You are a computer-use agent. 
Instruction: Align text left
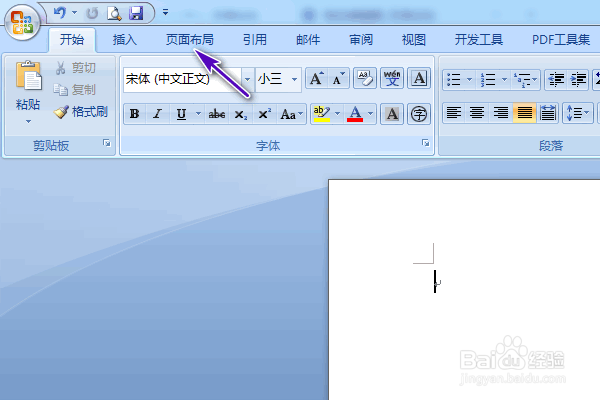[454, 113]
